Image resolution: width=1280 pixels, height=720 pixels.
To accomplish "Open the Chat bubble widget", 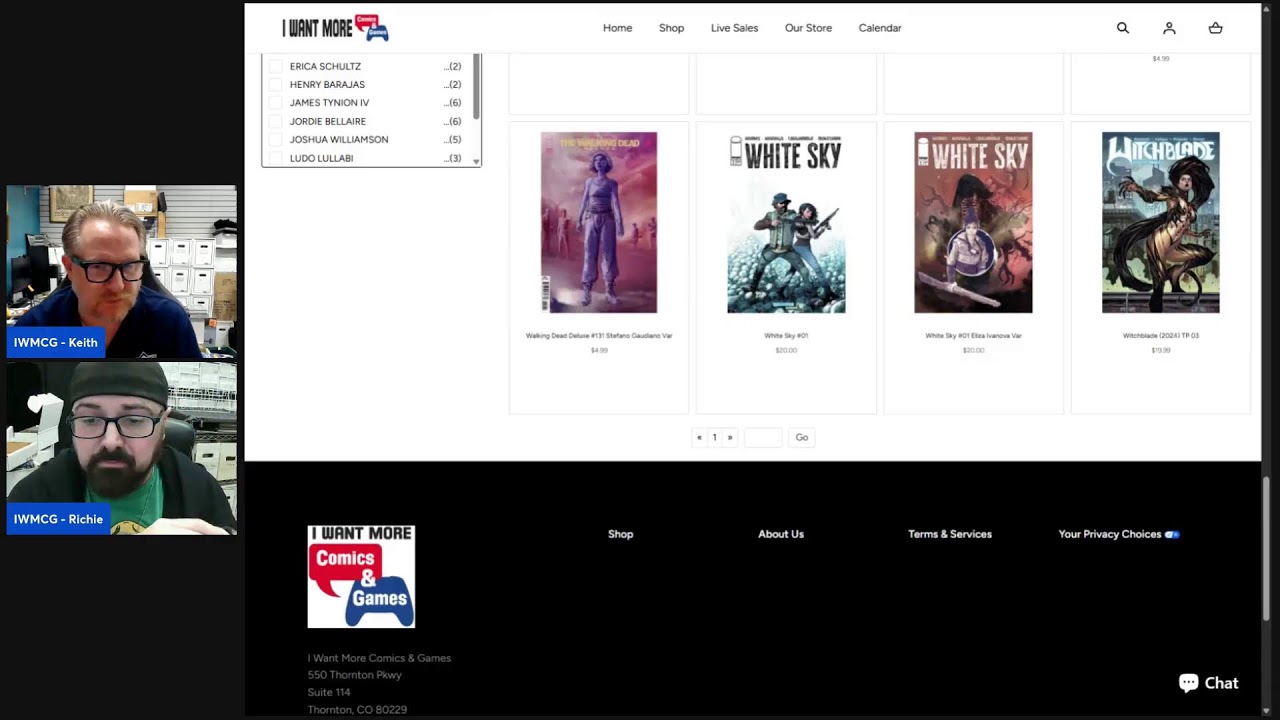I will (x=1208, y=683).
